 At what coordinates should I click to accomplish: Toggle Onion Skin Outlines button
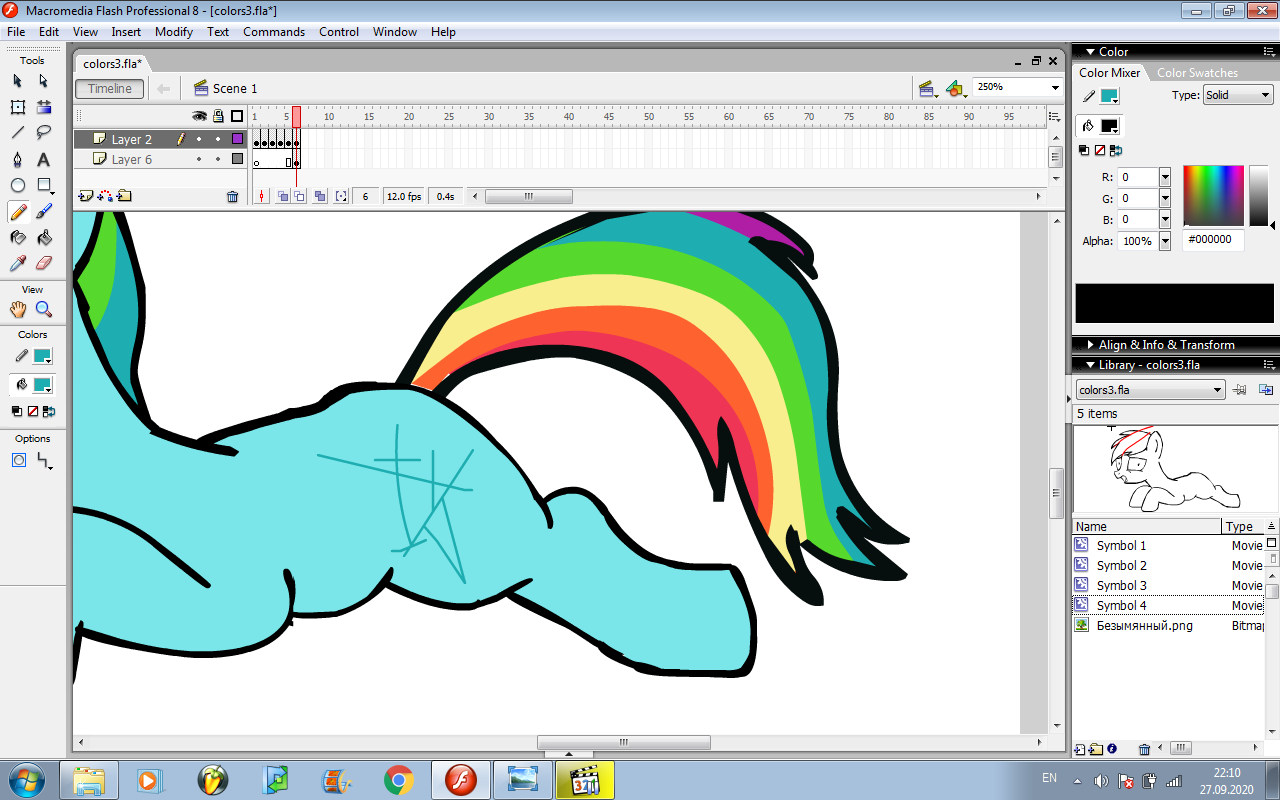click(299, 197)
